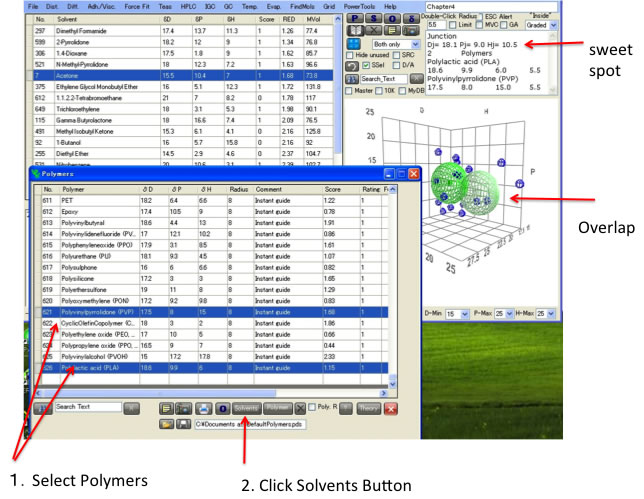Screen dimensions: 644x499
Task: Click the Score column header in the Polymers table
Action: pyautogui.click(x=341, y=189)
